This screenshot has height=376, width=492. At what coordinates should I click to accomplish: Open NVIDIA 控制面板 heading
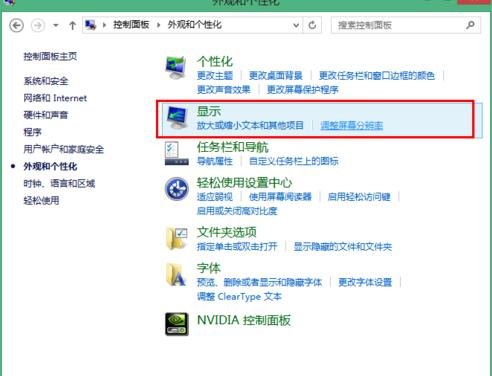point(244,320)
